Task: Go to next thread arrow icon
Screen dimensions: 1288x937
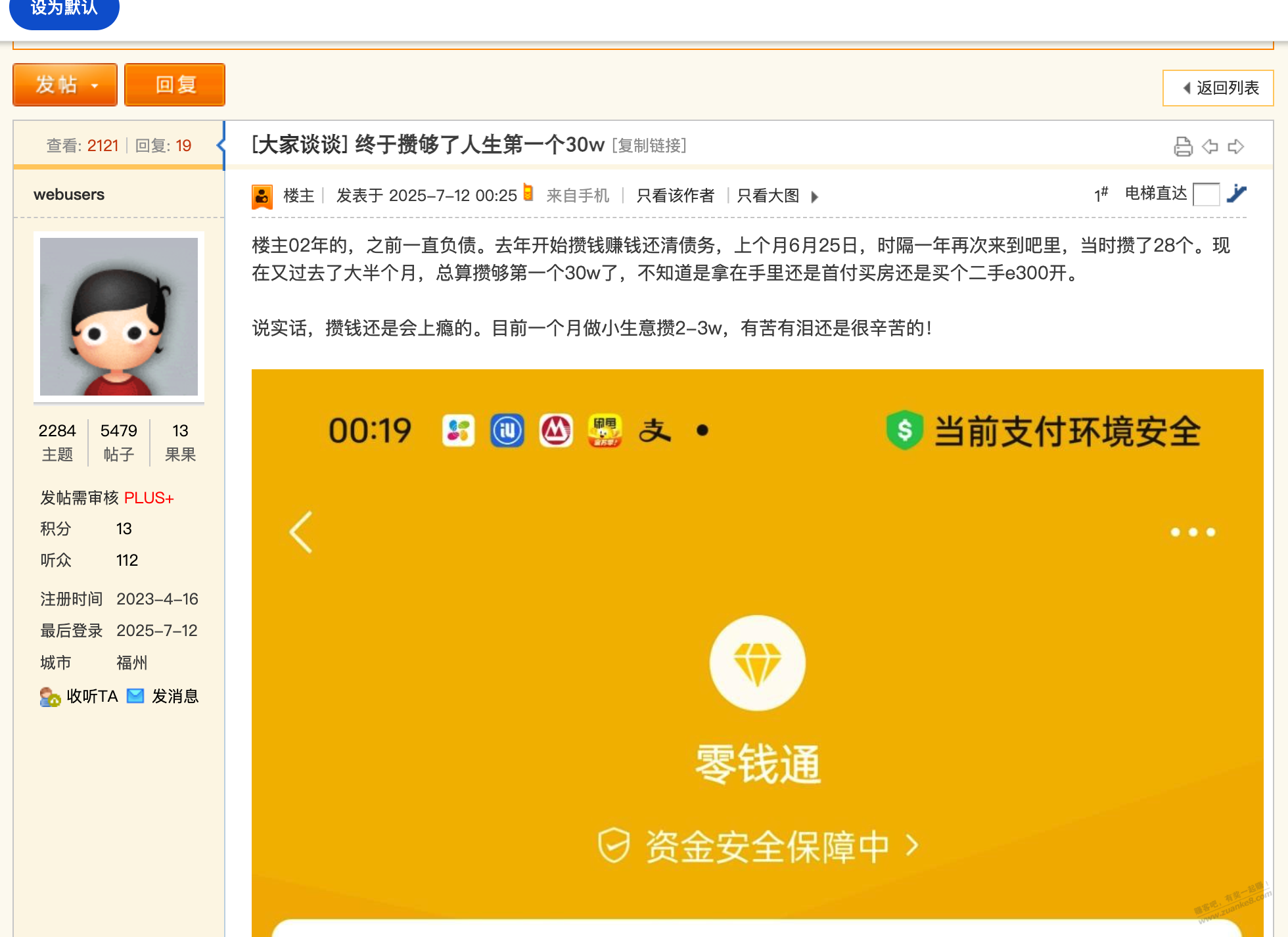Action: point(1236,146)
